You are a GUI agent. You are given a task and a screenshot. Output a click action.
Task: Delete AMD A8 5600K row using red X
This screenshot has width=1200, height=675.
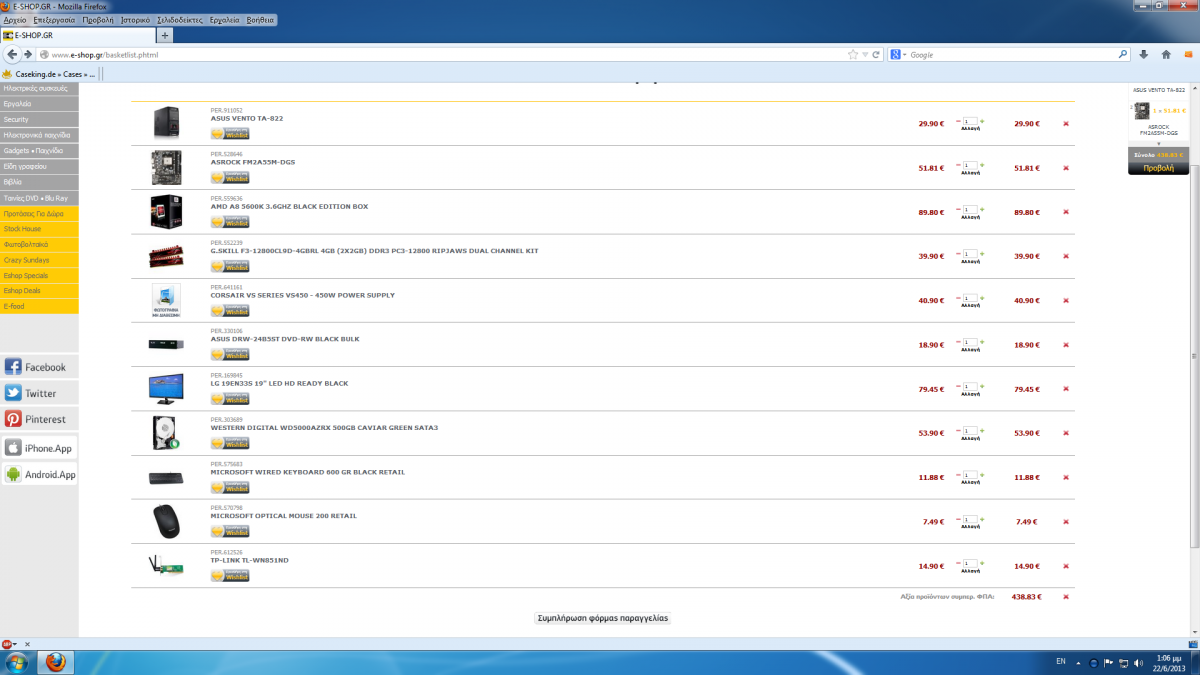[1066, 212]
